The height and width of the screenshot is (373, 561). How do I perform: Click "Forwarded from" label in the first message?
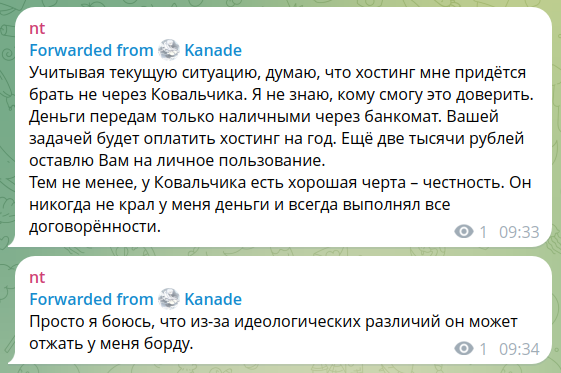click(x=91, y=50)
